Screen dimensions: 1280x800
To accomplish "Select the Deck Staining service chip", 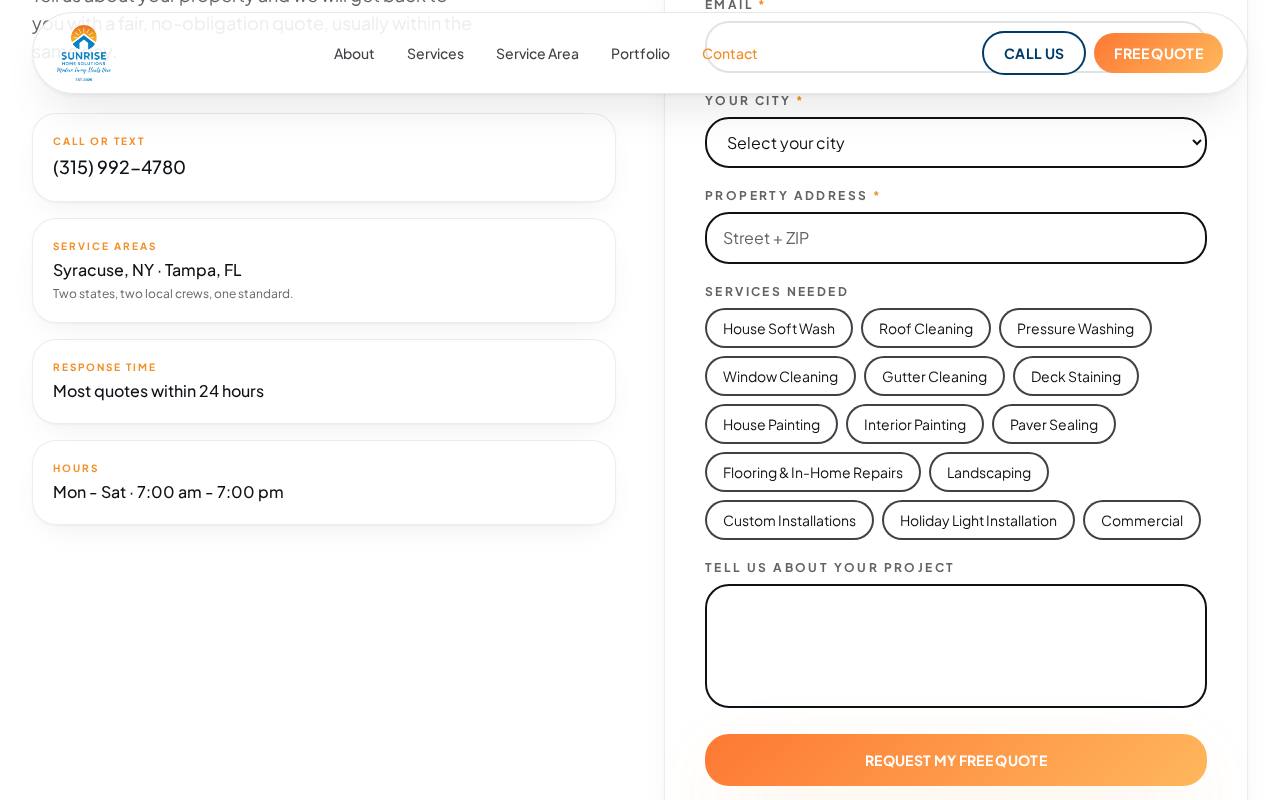I will coord(1076,376).
